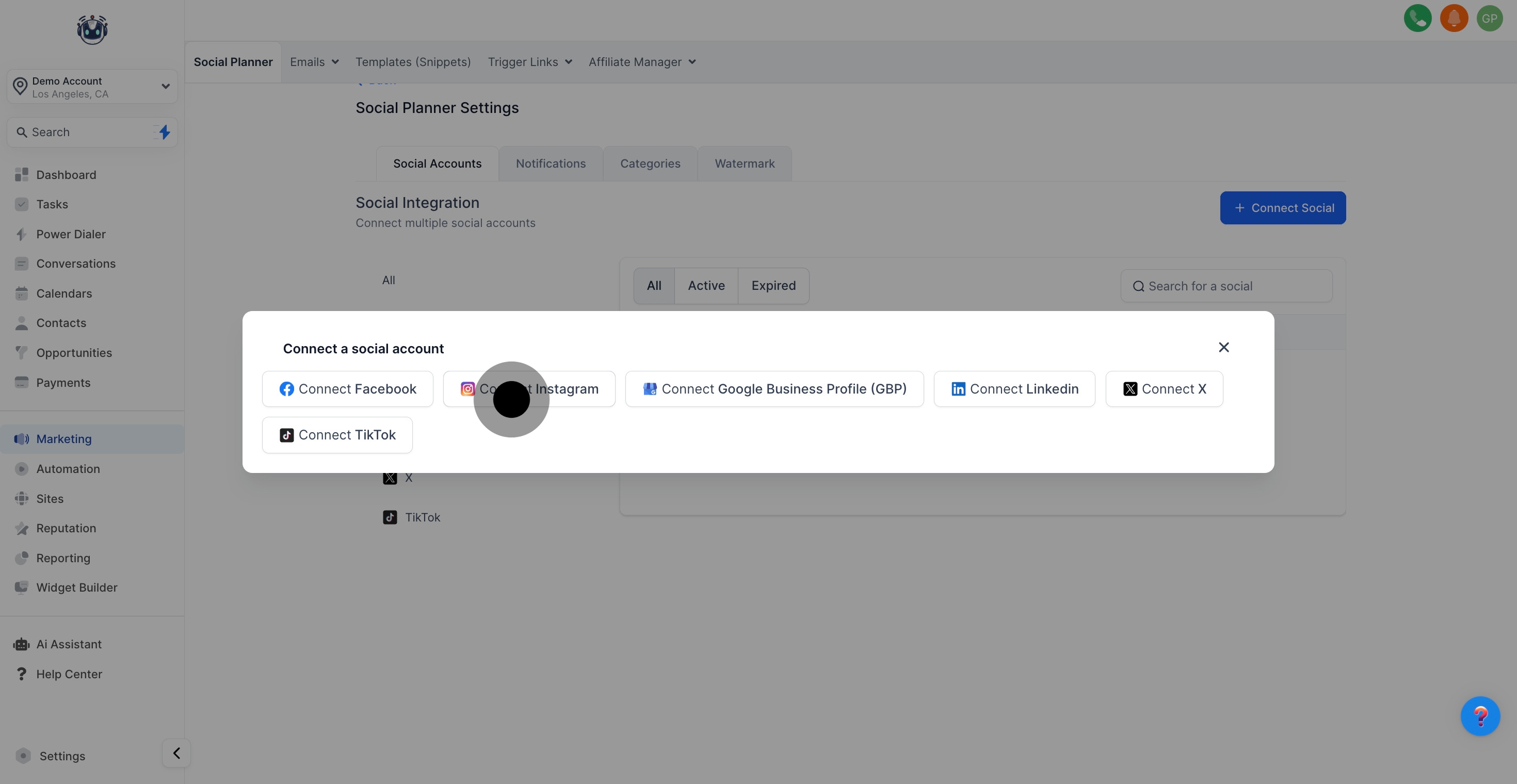Expand the Emails menu dropdown

click(314, 62)
